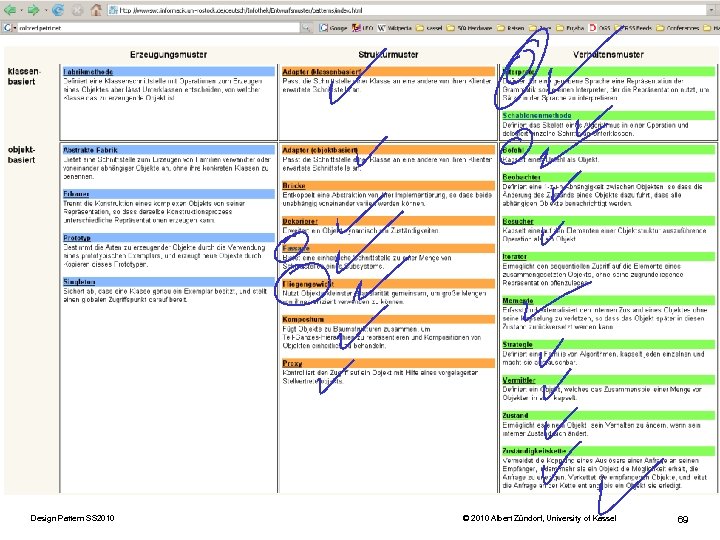The width and height of the screenshot is (720, 540).
Task: Open the Fabrikmethode pattern link
Action: (x=88, y=72)
